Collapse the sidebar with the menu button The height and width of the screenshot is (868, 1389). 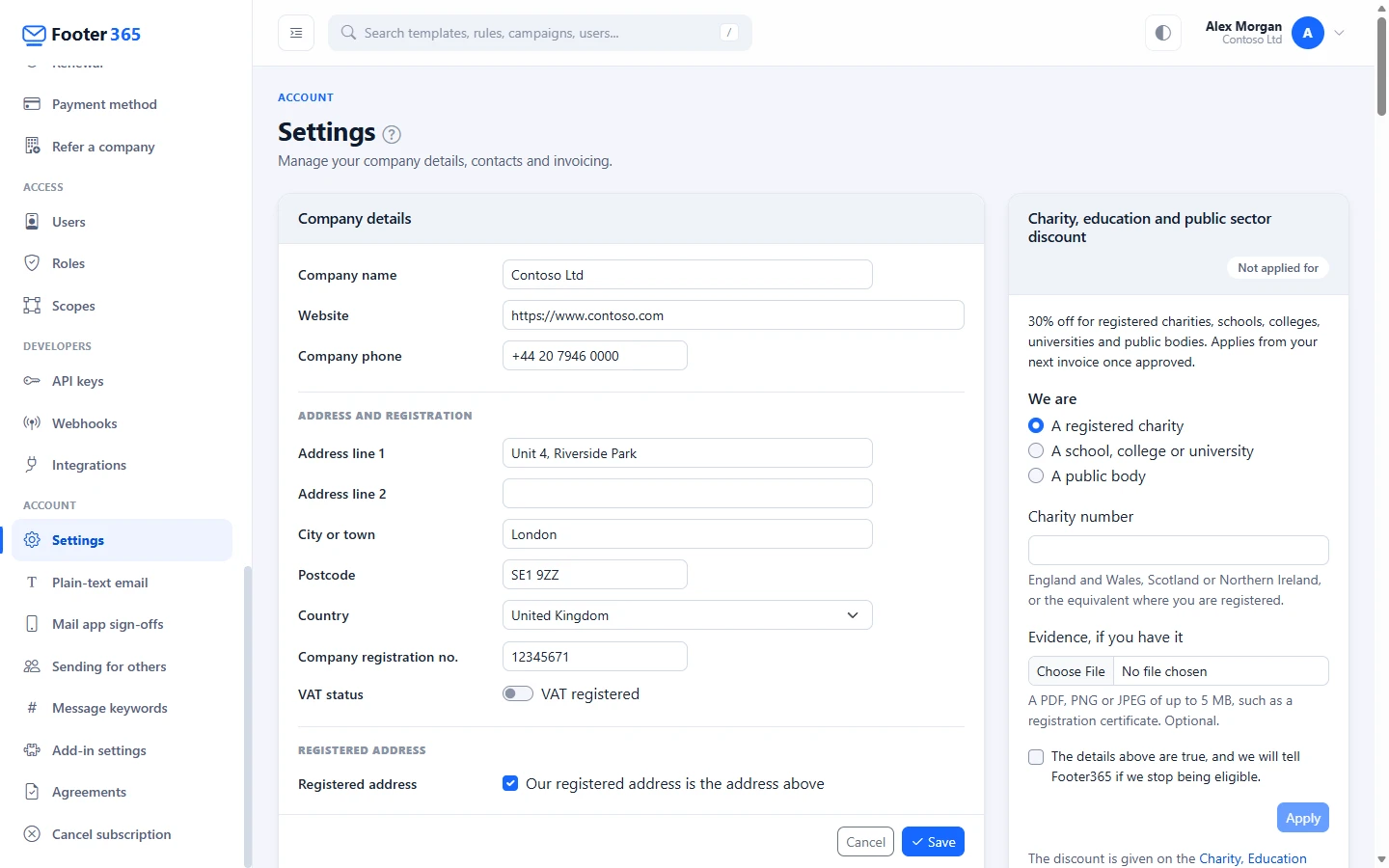tap(296, 33)
